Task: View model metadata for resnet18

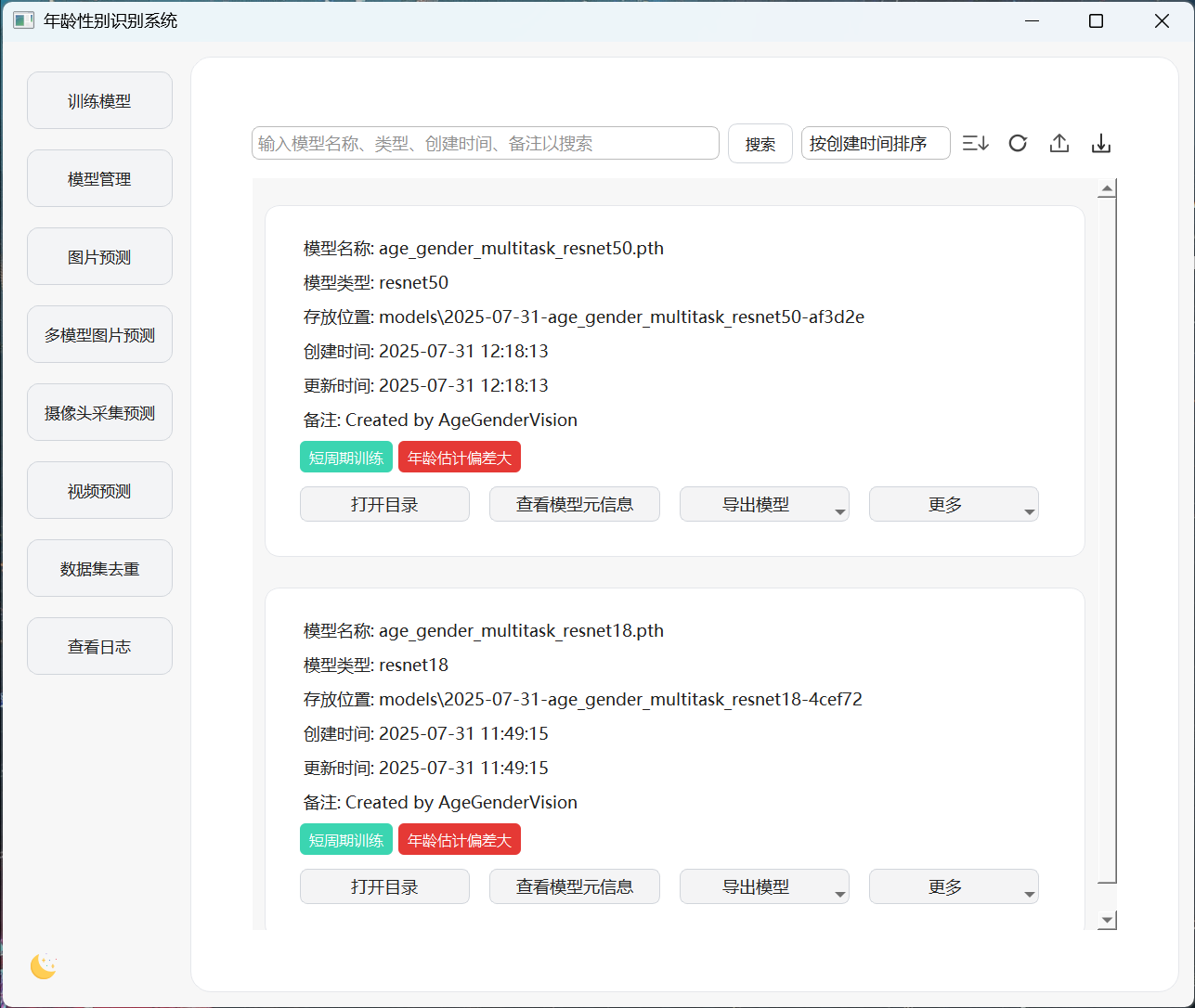Action: [x=574, y=887]
